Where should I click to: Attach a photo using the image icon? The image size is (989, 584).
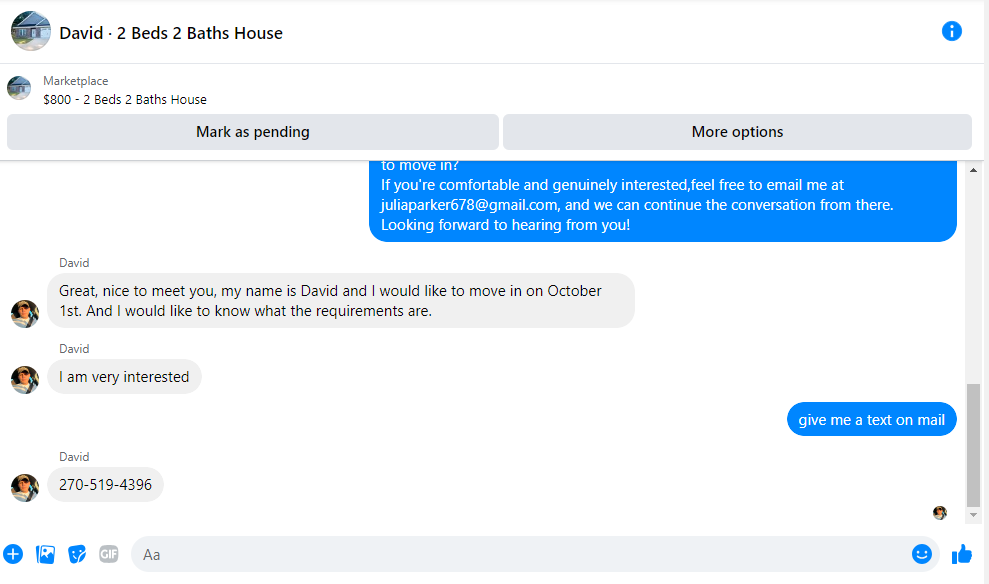[x=45, y=554]
